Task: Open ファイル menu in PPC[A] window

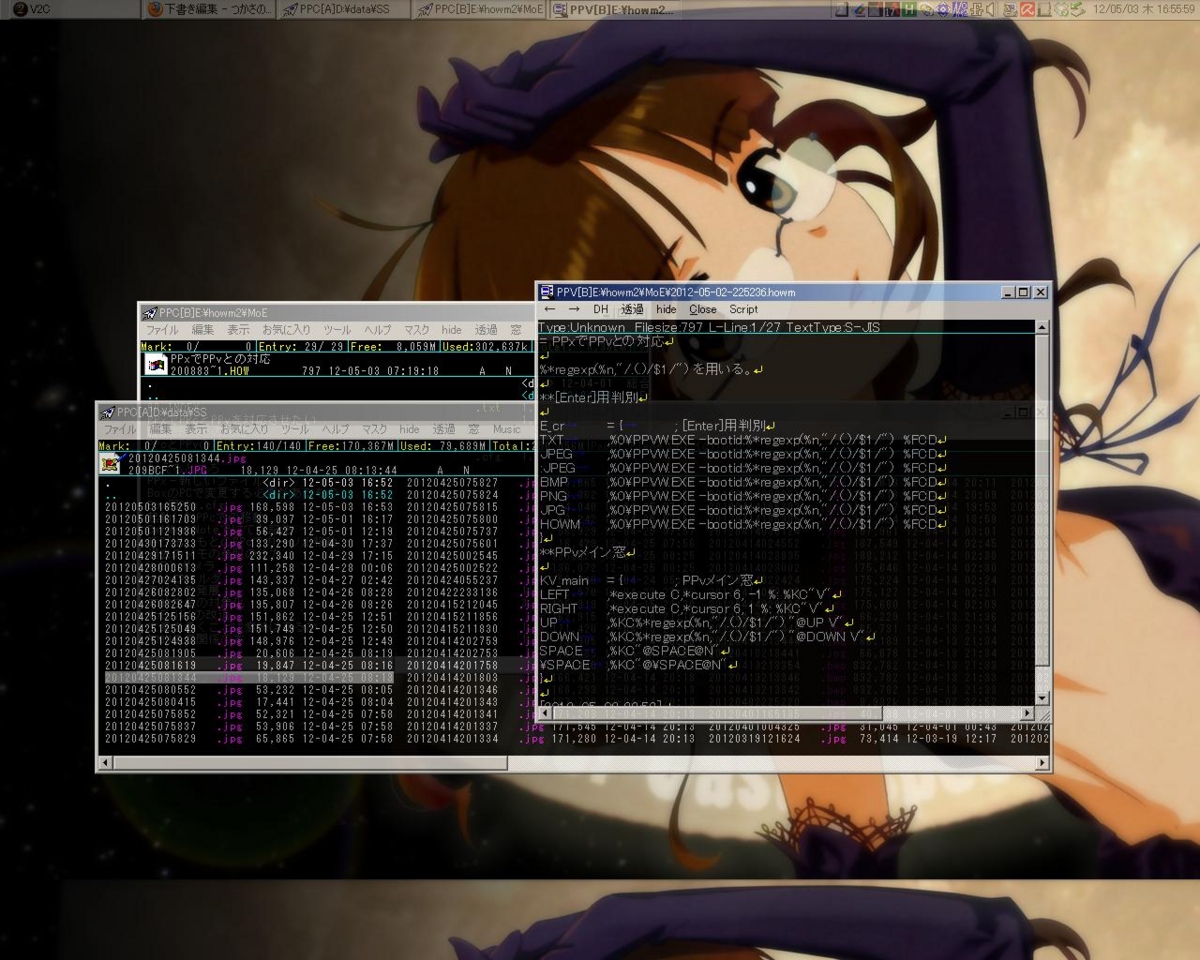Action: (x=120, y=429)
